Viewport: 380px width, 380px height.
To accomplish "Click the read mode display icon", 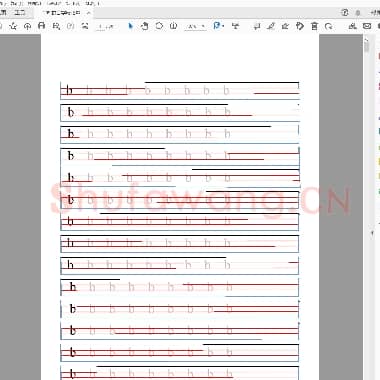I will [x=236, y=26].
